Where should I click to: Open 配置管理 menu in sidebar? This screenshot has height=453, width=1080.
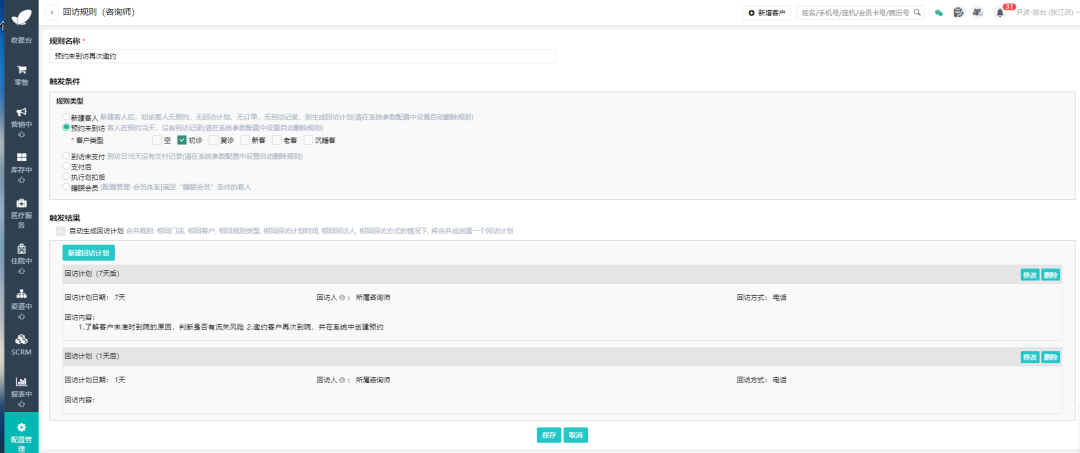click(21, 432)
